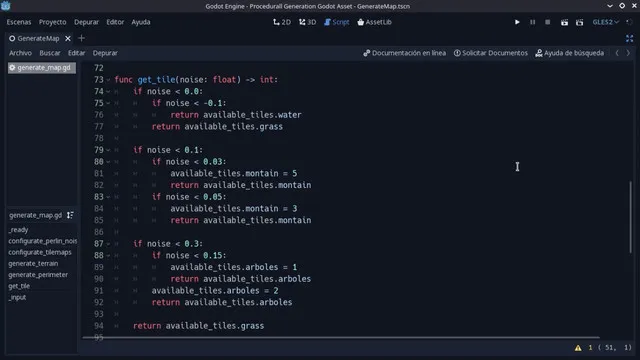Toggle distraction-free mode icon
The width and height of the screenshot is (640, 360).
[629, 38]
